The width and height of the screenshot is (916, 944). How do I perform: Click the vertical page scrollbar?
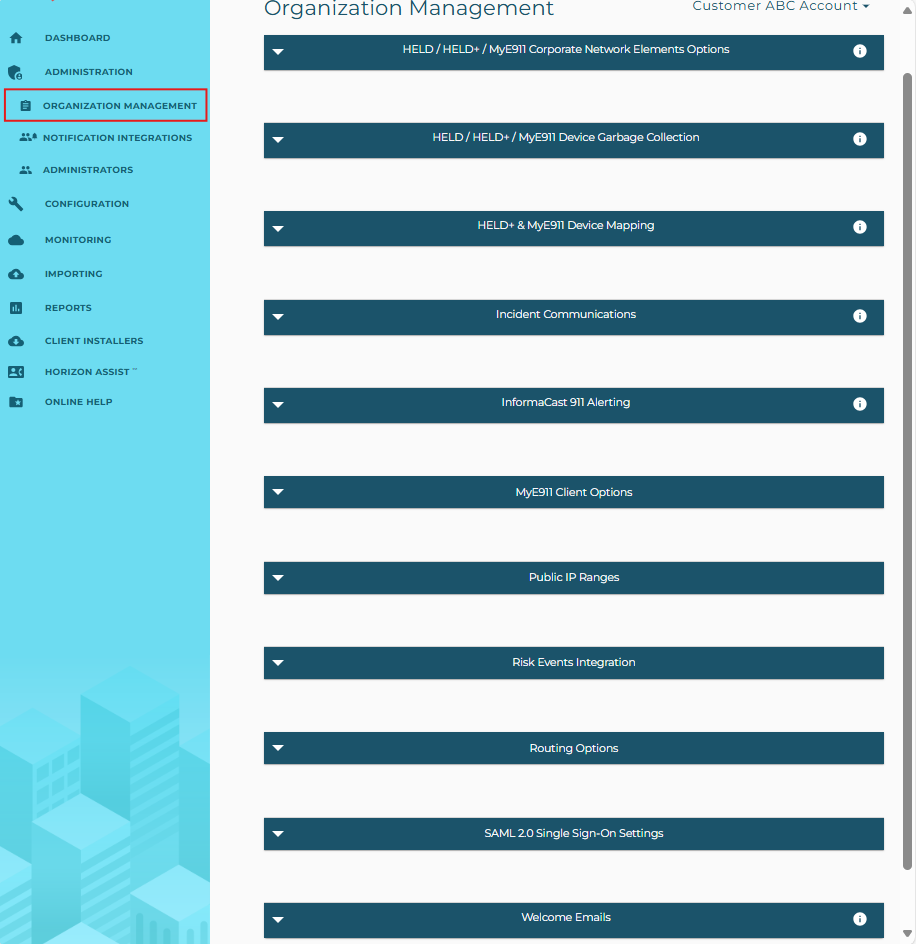click(908, 470)
